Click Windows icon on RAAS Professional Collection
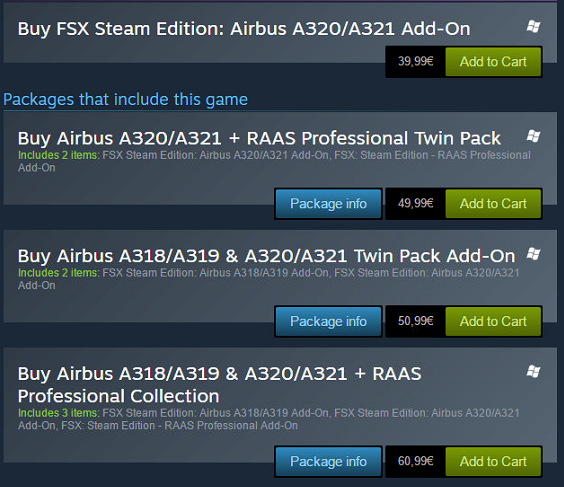Image resolution: width=564 pixels, height=487 pixels. [533, 372]
